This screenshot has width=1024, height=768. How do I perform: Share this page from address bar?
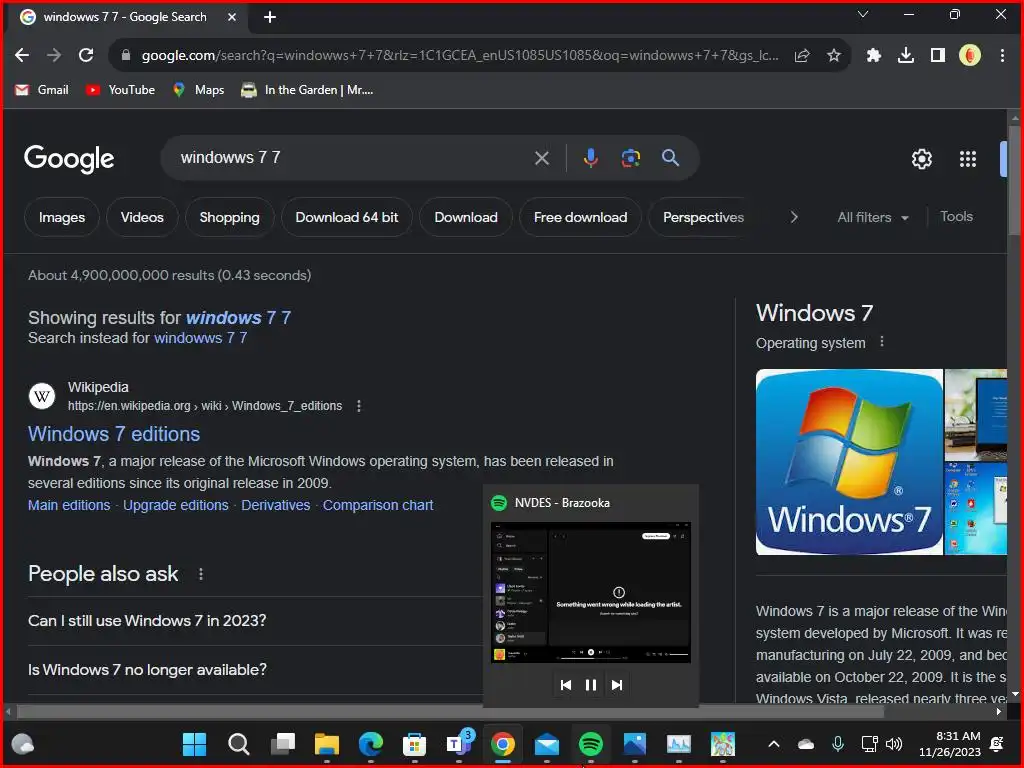(802, 56)
